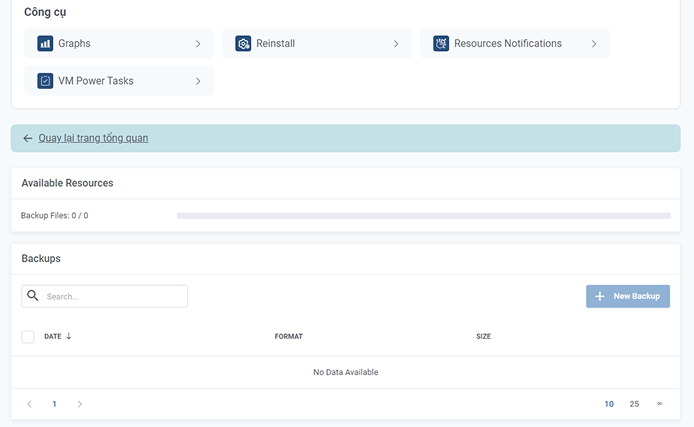Screen dimensions: 694x427
Task: Sort the table by SIZE column
Action: pos(483,336)
